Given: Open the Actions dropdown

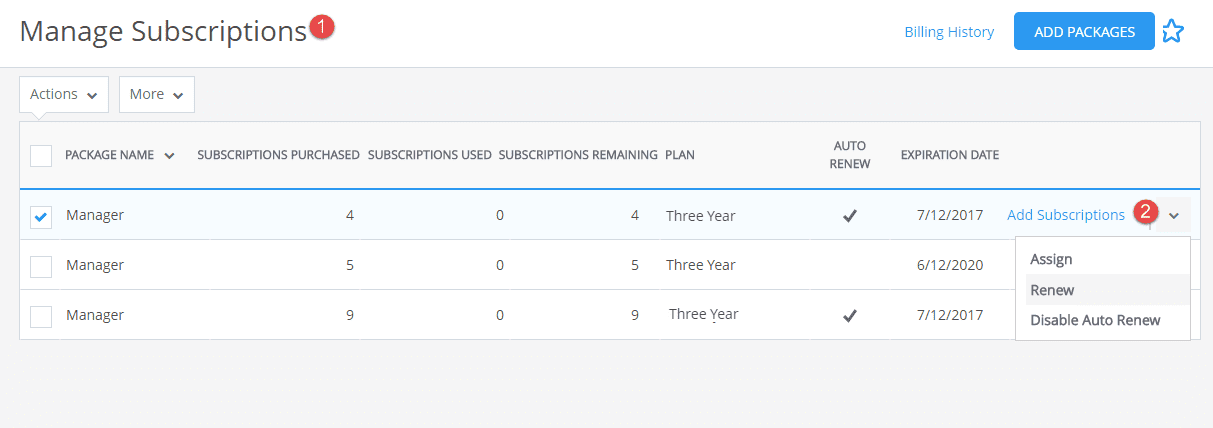Looking at the screenshot, I should pyautogui.click(x=64, y=94).
